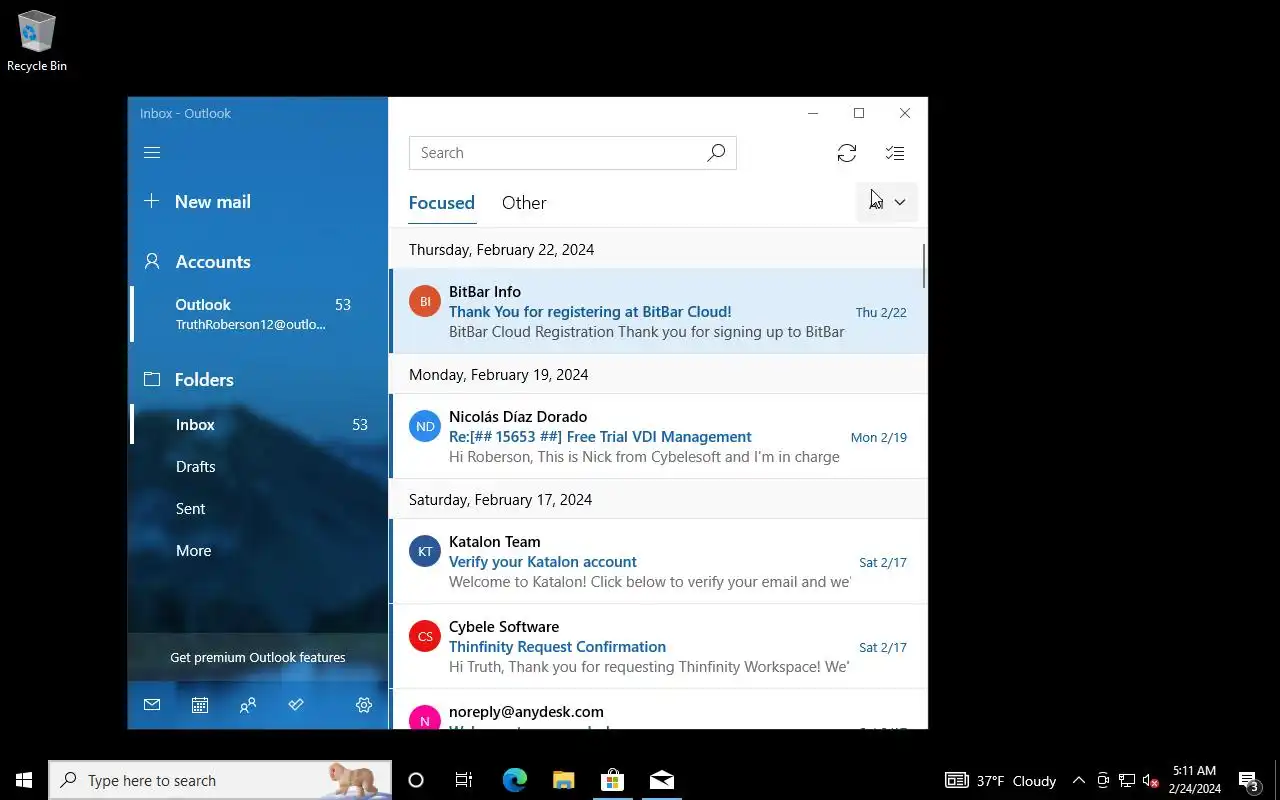1280x800 pixels.
Task: Click the Mail app taskbar icon
Action: point(661,780)
